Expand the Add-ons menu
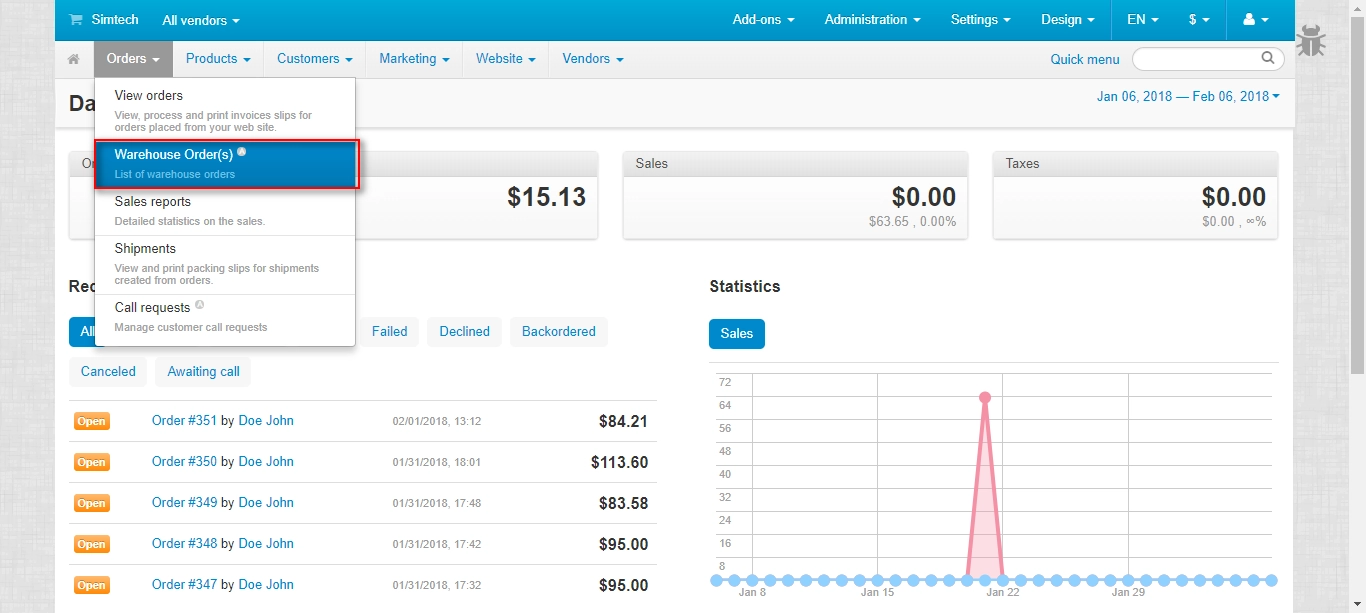1366x613 pixels. click(x=763, y=20)
